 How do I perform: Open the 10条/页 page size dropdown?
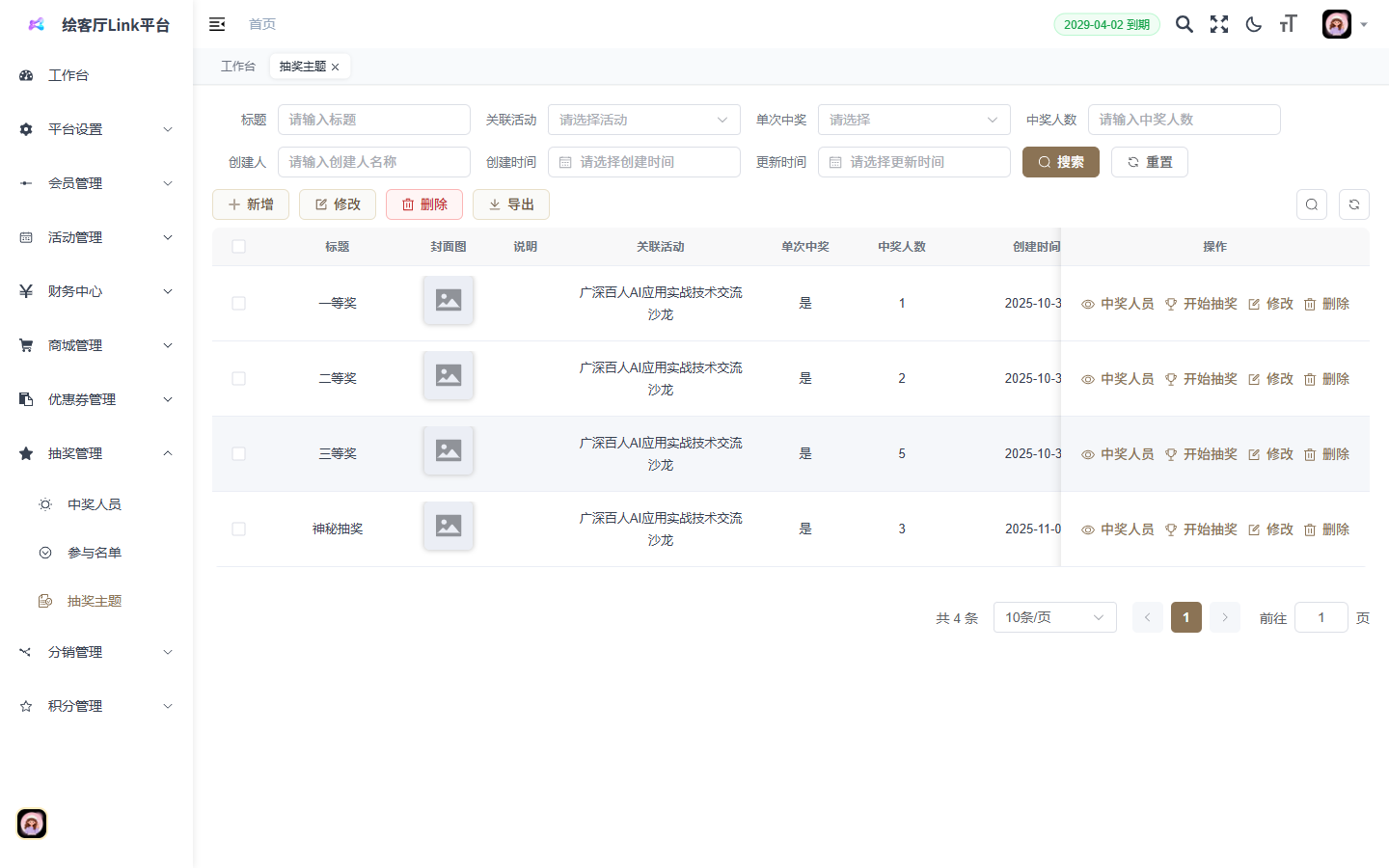click(1054, 617)
